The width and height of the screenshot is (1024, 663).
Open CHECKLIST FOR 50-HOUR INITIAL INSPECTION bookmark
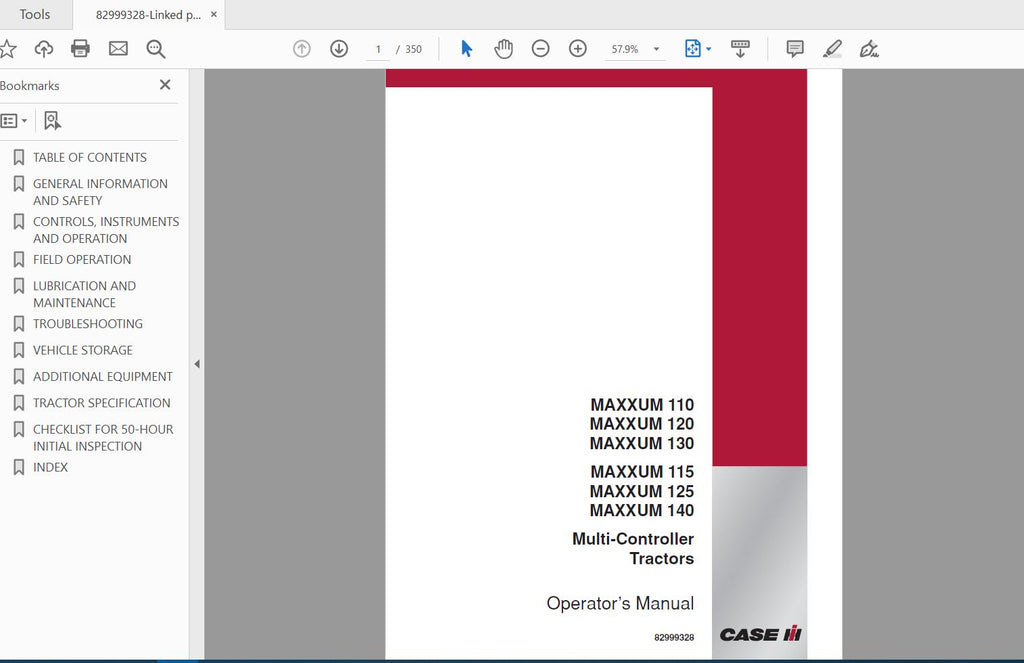(103, 438)
